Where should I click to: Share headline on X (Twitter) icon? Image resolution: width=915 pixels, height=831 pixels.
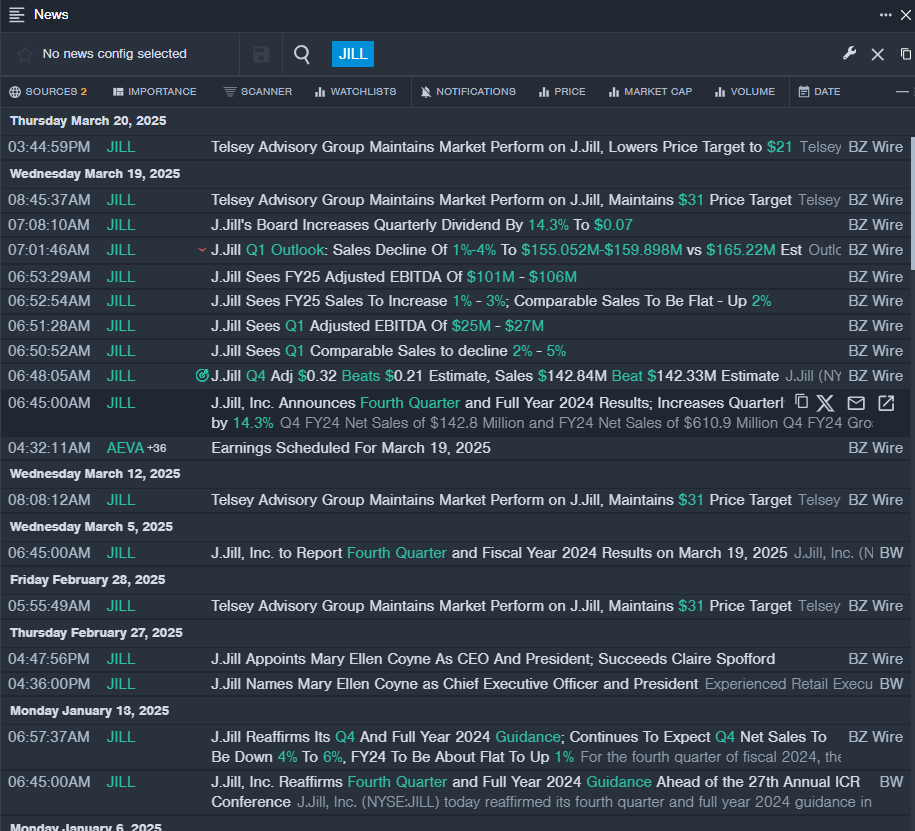[825, 402]
